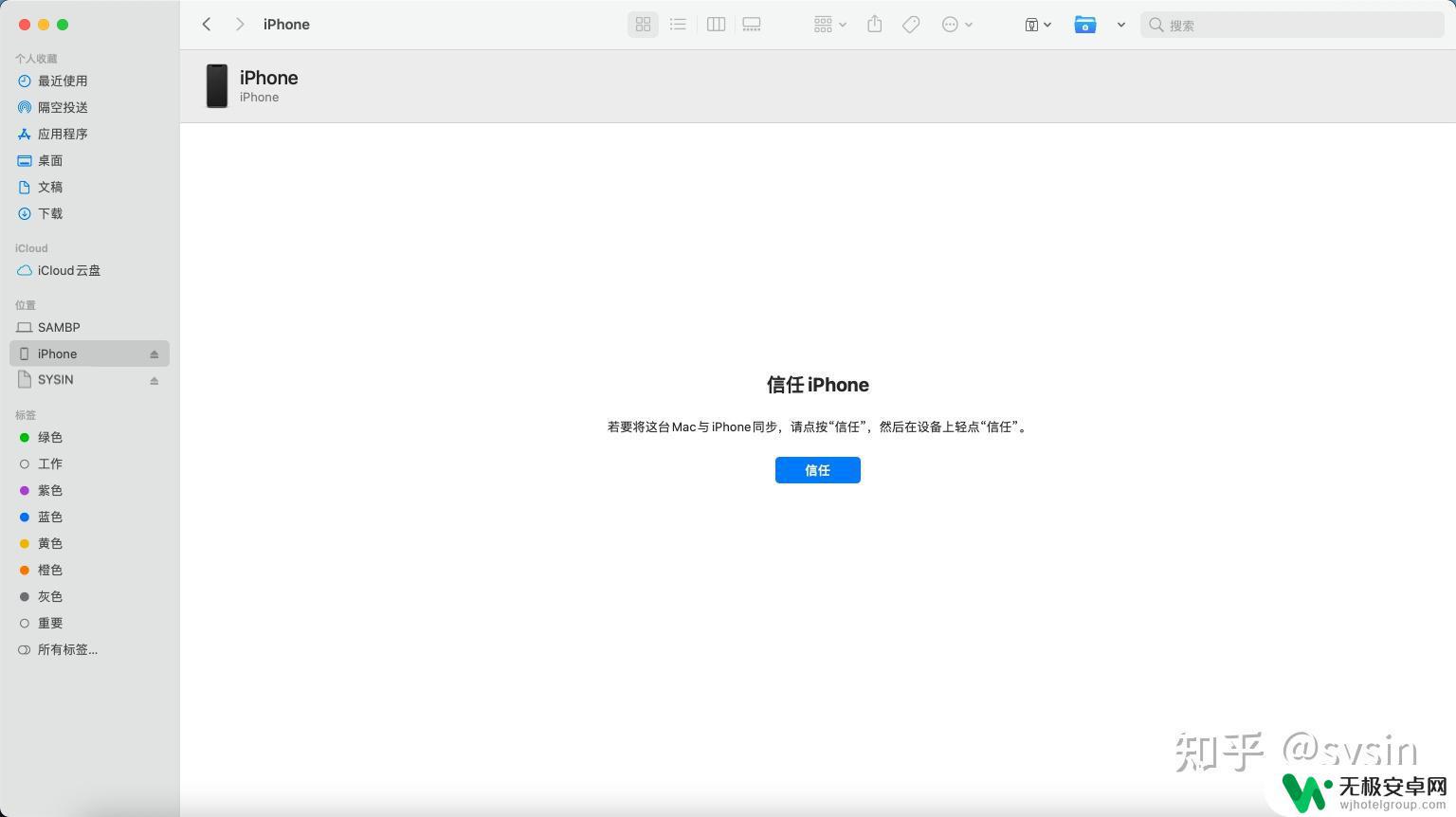Screen dimensions: 1456x817
Task: Switch to icon grid view
Action: 643,25
